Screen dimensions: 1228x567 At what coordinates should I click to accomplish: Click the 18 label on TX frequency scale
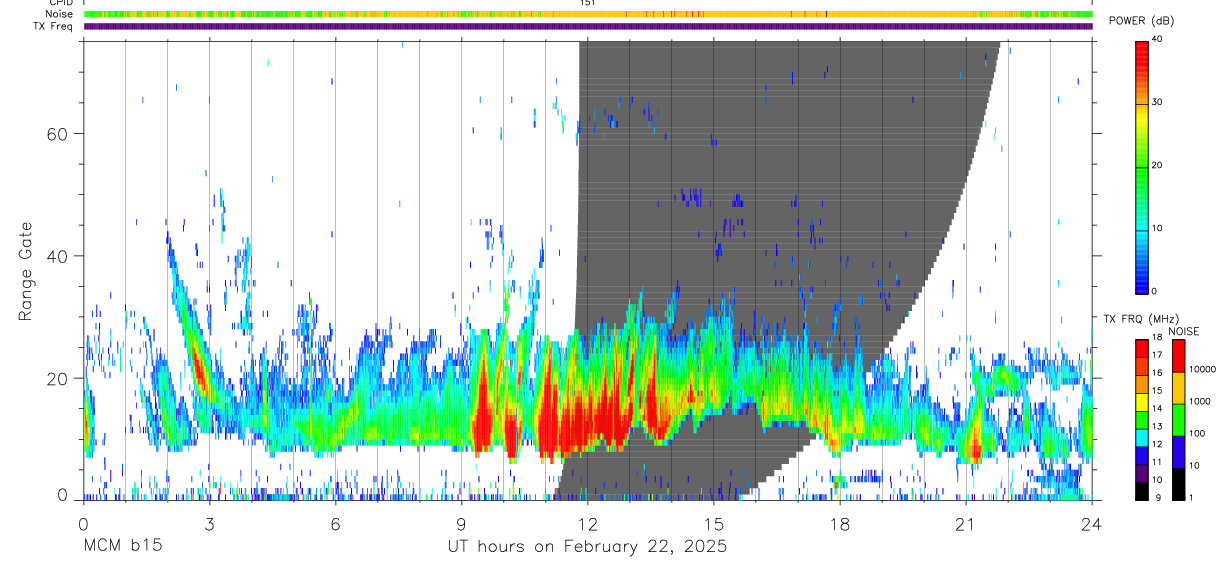click(1157, 339)
